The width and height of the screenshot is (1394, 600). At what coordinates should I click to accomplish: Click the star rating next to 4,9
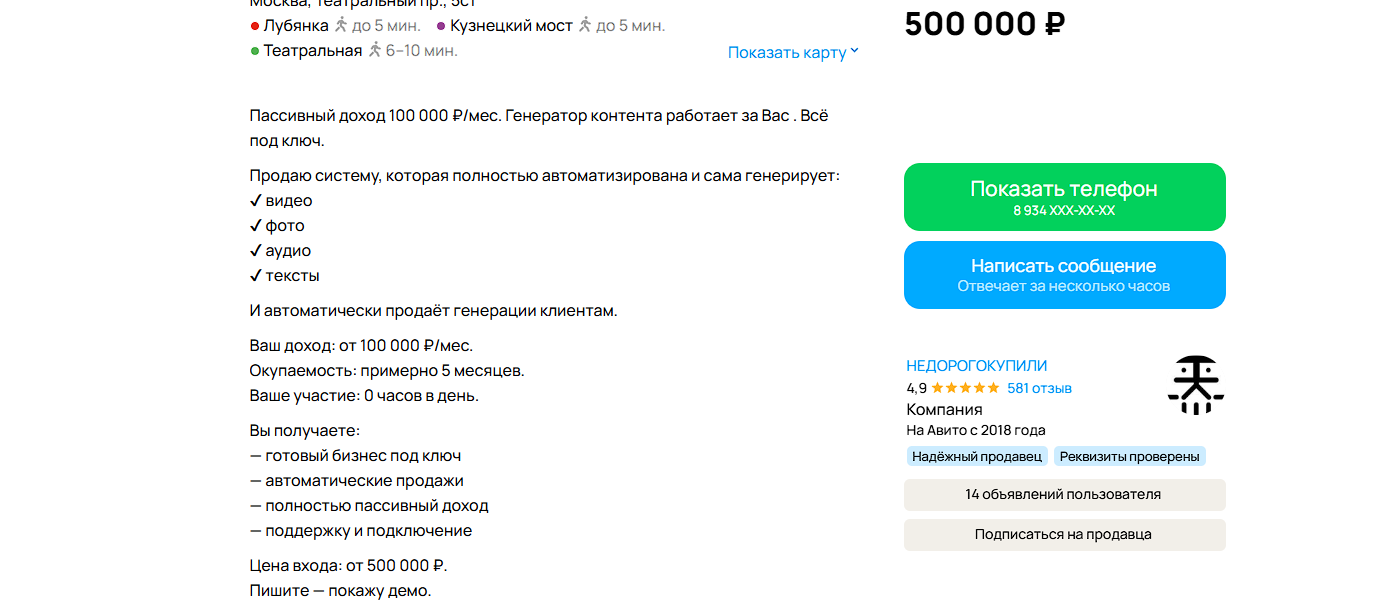pyautogui.click(x=963, y=389)
